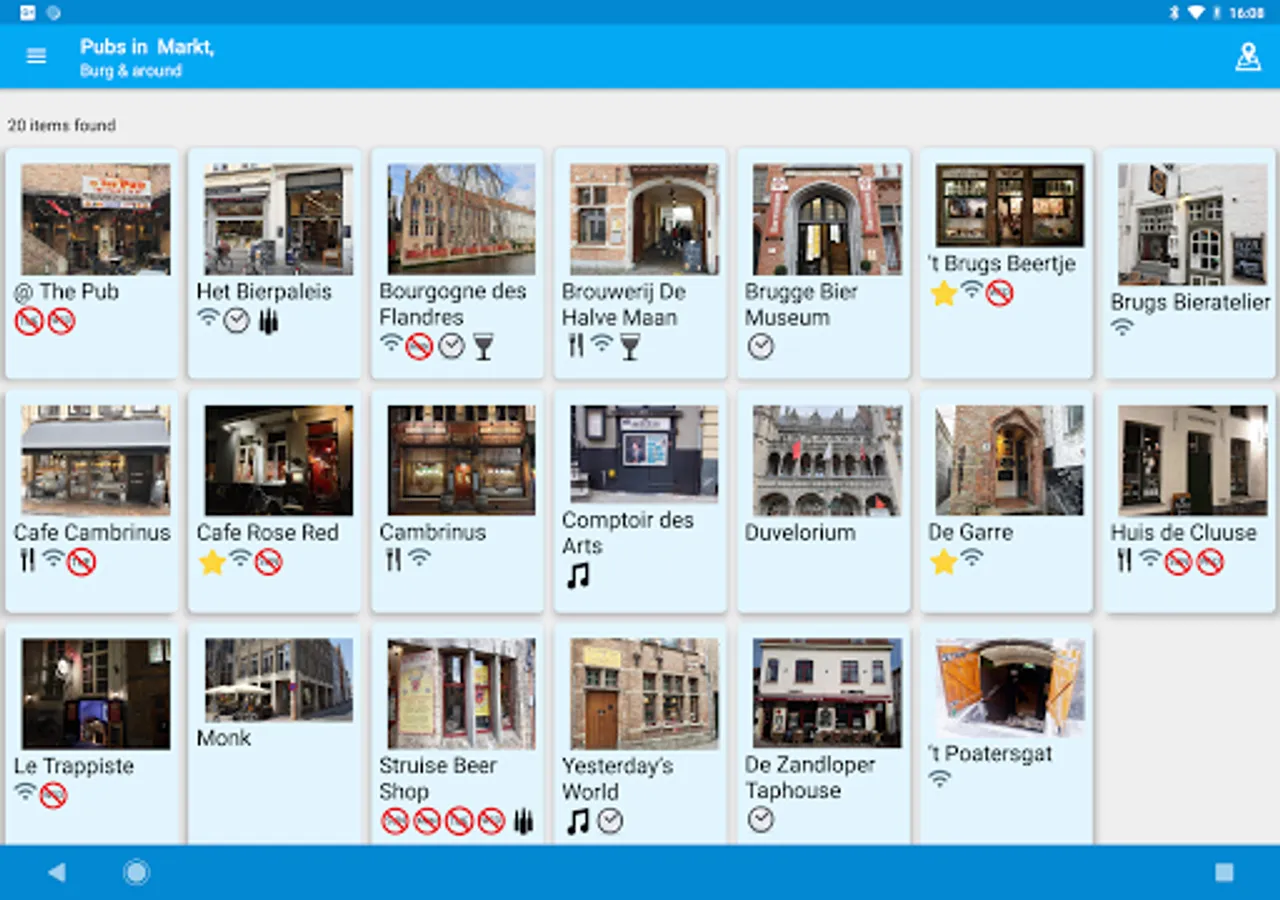
Task: Open the Monk street photo
Action: coord(279,680)
